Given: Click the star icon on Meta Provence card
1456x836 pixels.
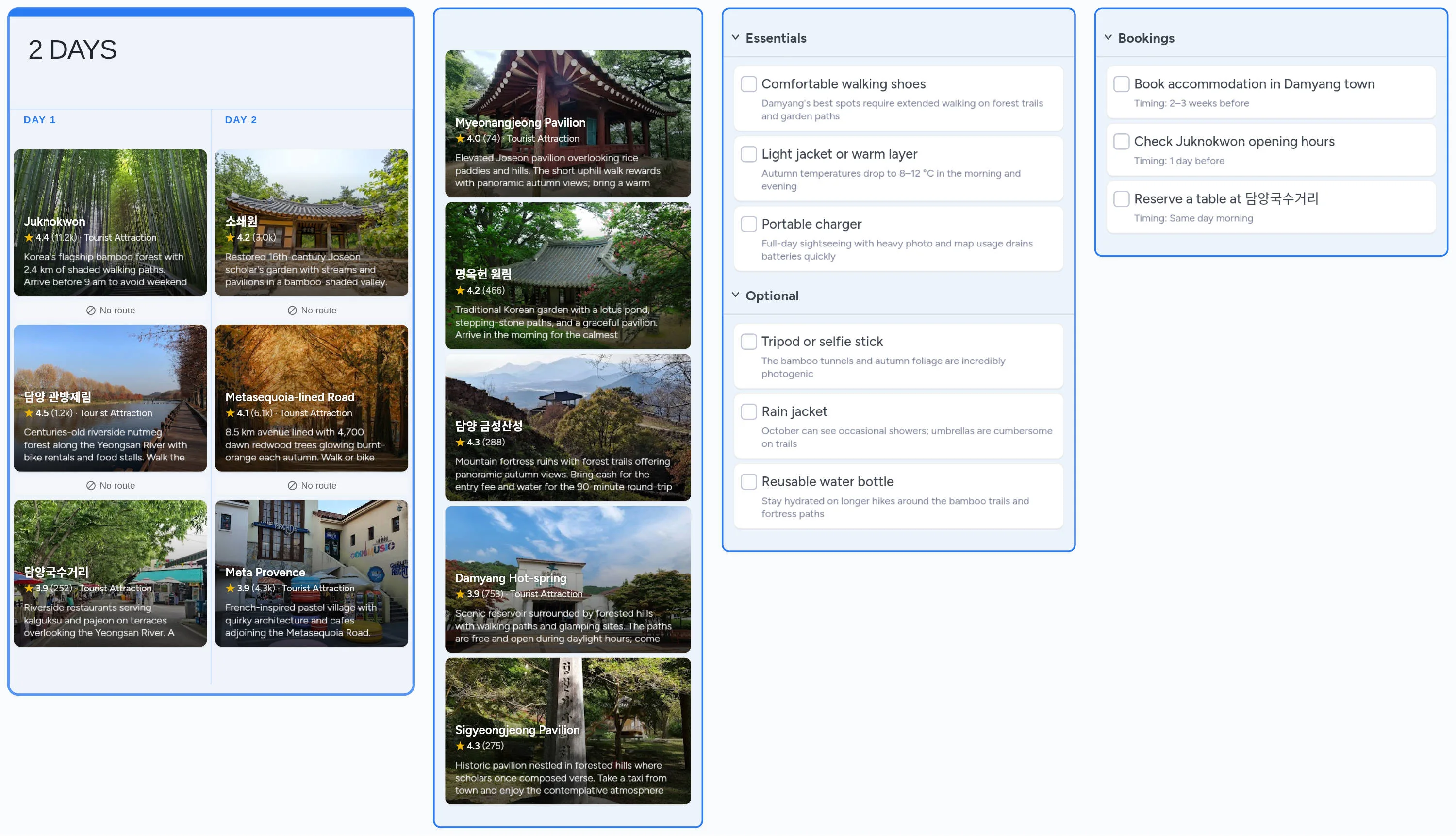Looking at the screenshot, I should 231,588.
